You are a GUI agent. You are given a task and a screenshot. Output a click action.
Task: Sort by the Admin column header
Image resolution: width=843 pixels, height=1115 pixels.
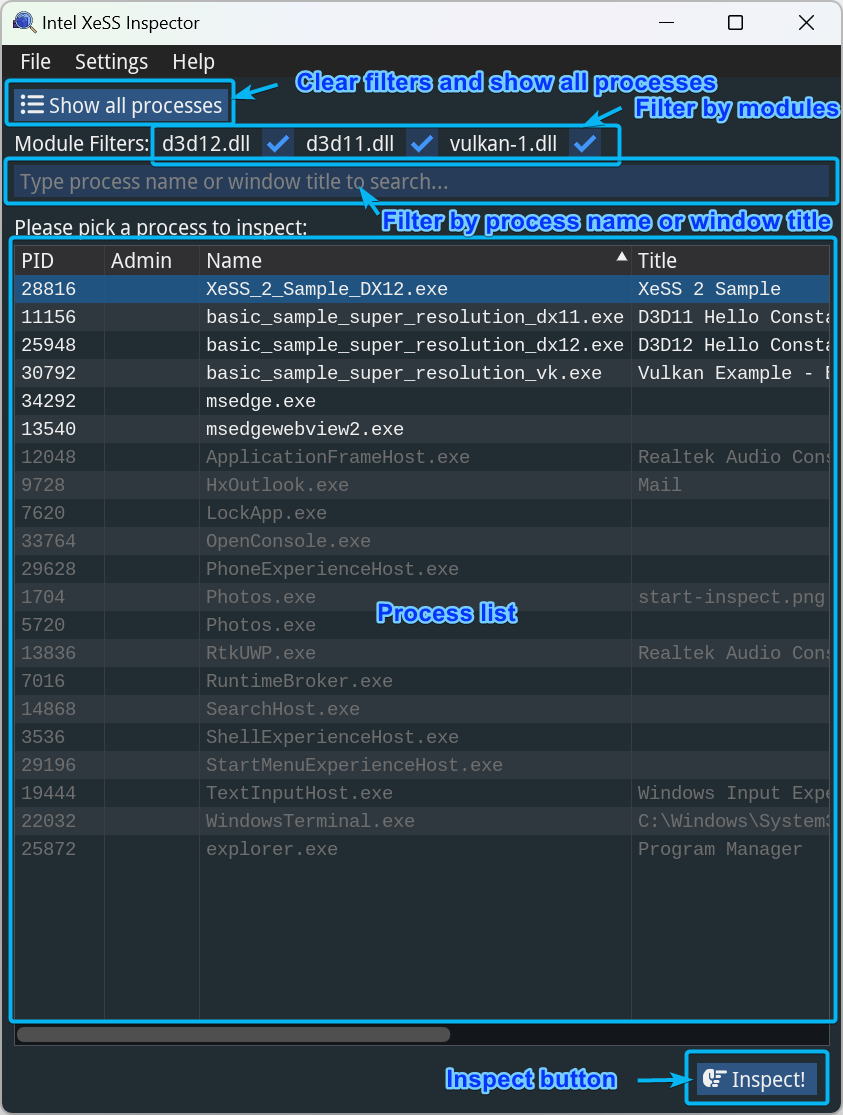tap(142, 260)
